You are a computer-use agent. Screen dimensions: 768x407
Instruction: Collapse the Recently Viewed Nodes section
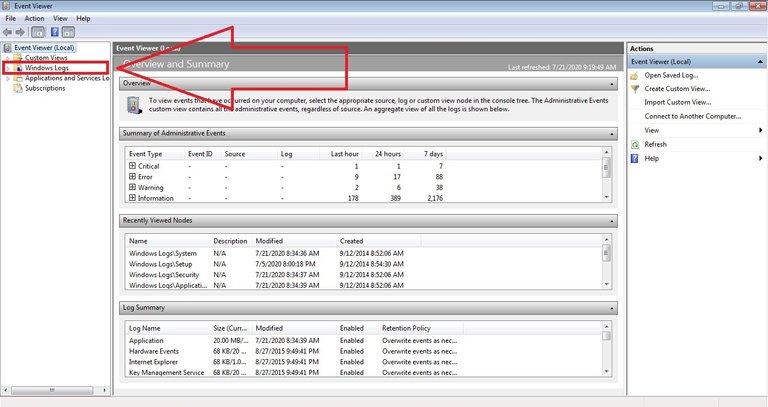tap(612, 221)
